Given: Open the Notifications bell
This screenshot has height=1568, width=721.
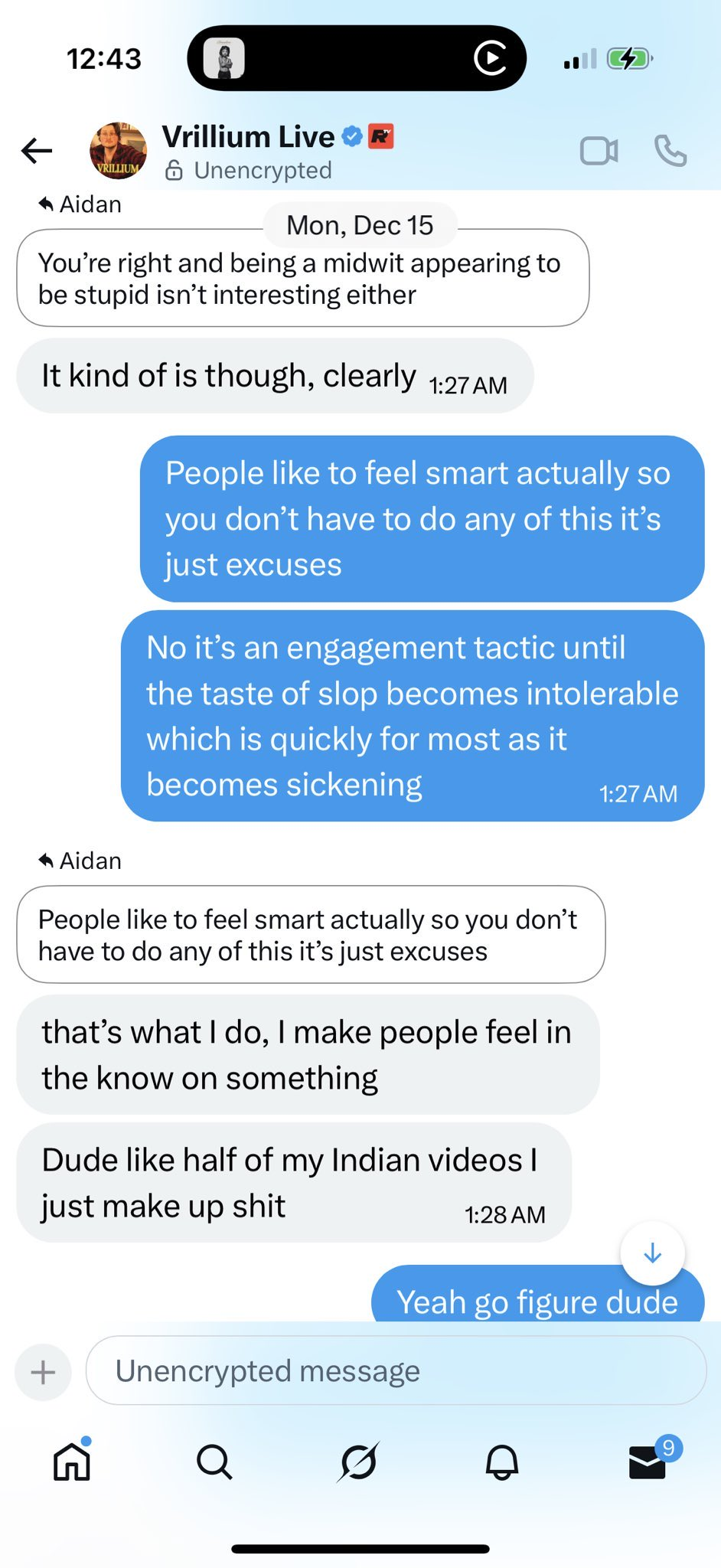Looking at the screenshot, I should (x=502, y=1462).
